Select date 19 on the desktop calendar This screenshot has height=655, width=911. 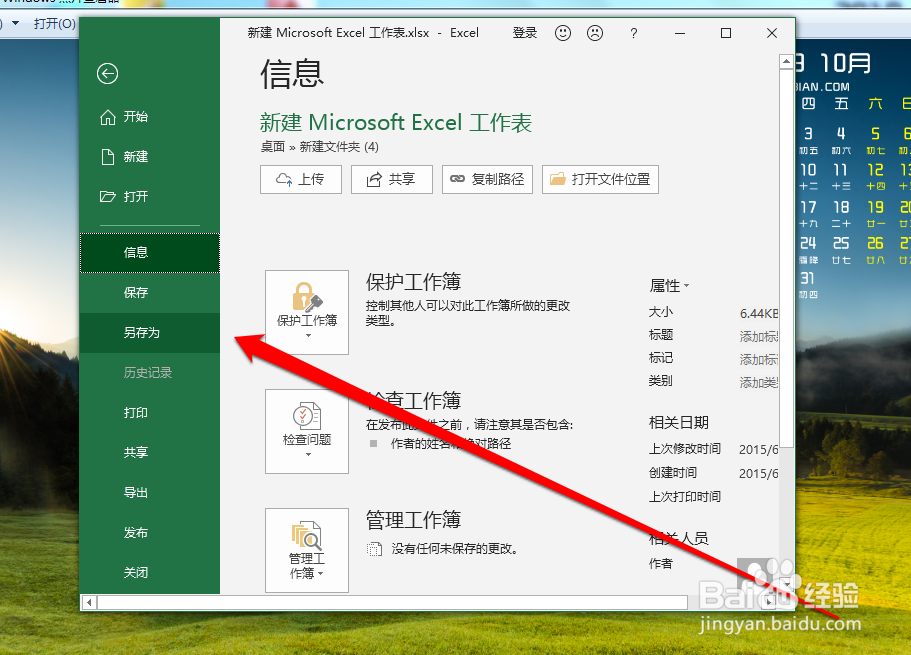pyautogui.click(x=876, y=207)
